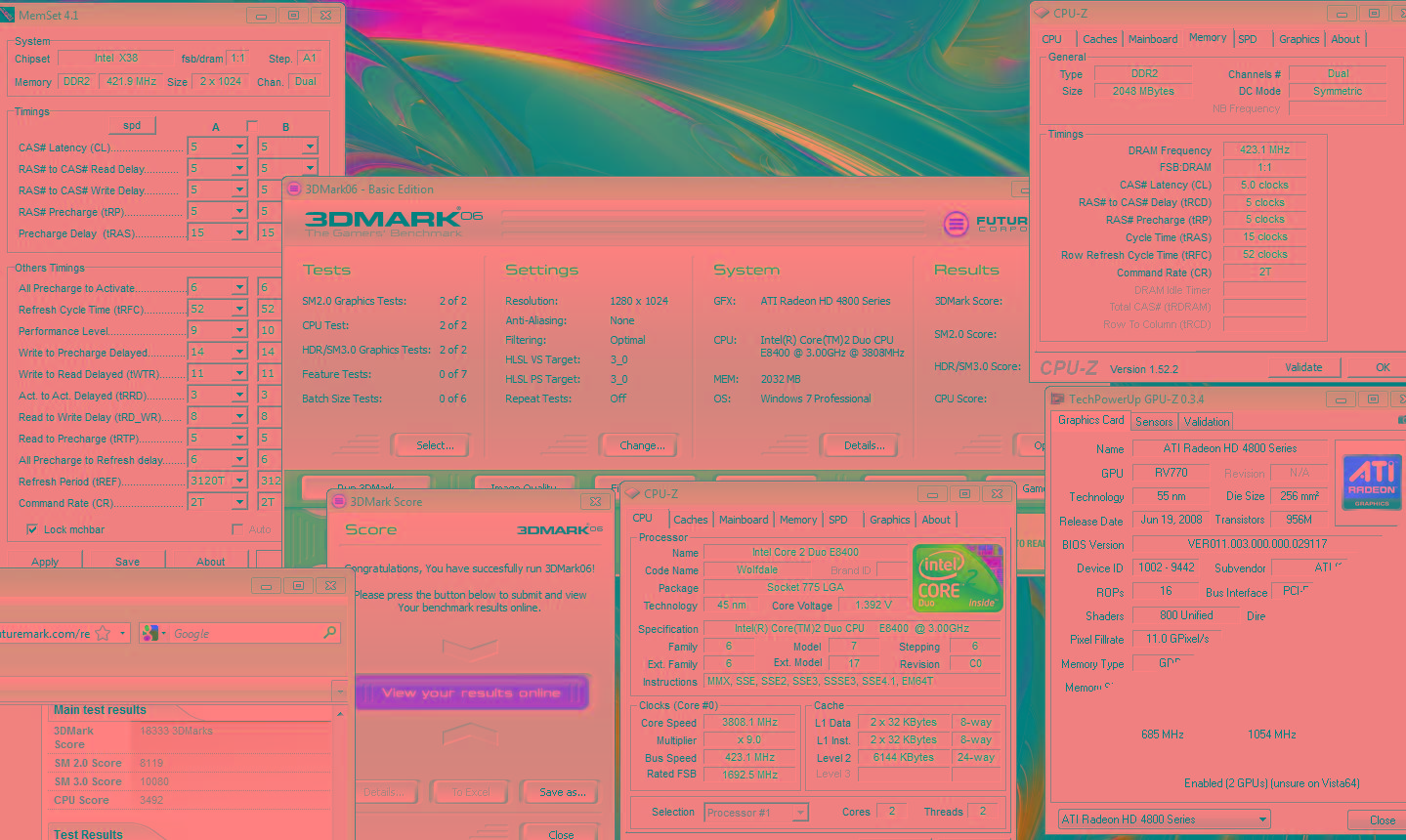Click the CPU Score value 3492
This screenshot has width=1406, height=840.
pyautogui.click(x=151, y=800)
